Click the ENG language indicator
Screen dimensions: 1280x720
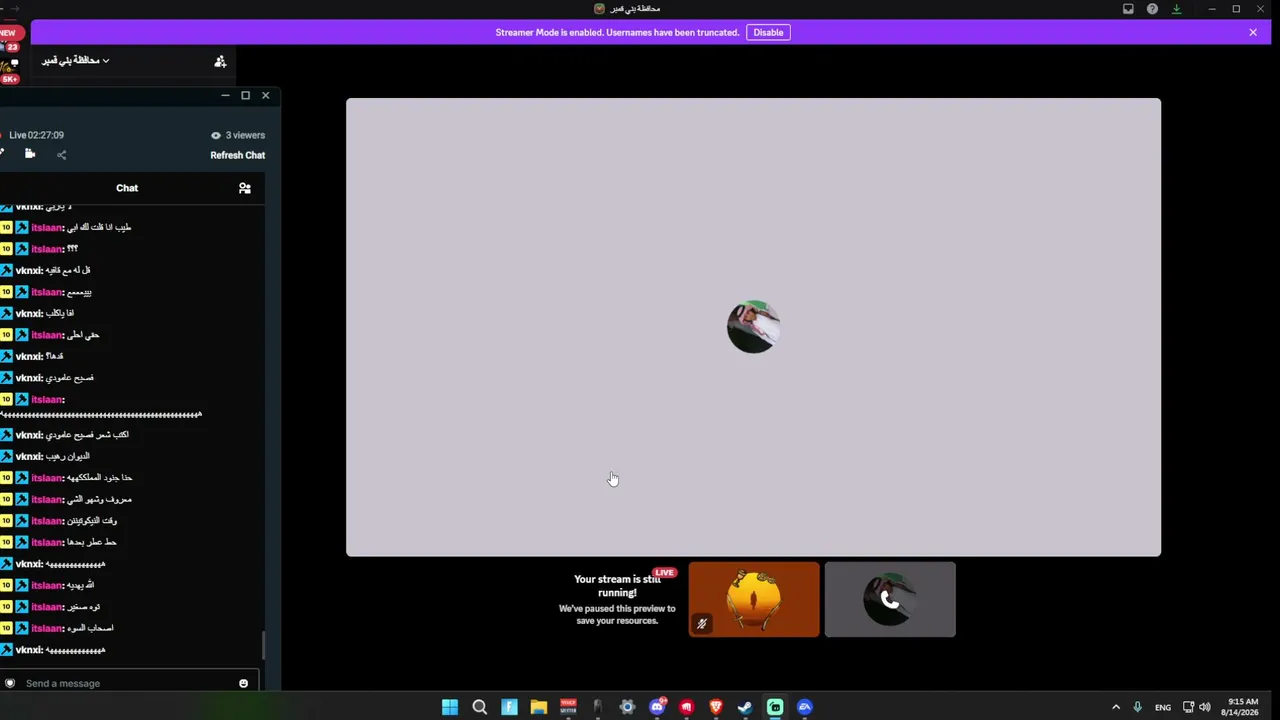1163,707
